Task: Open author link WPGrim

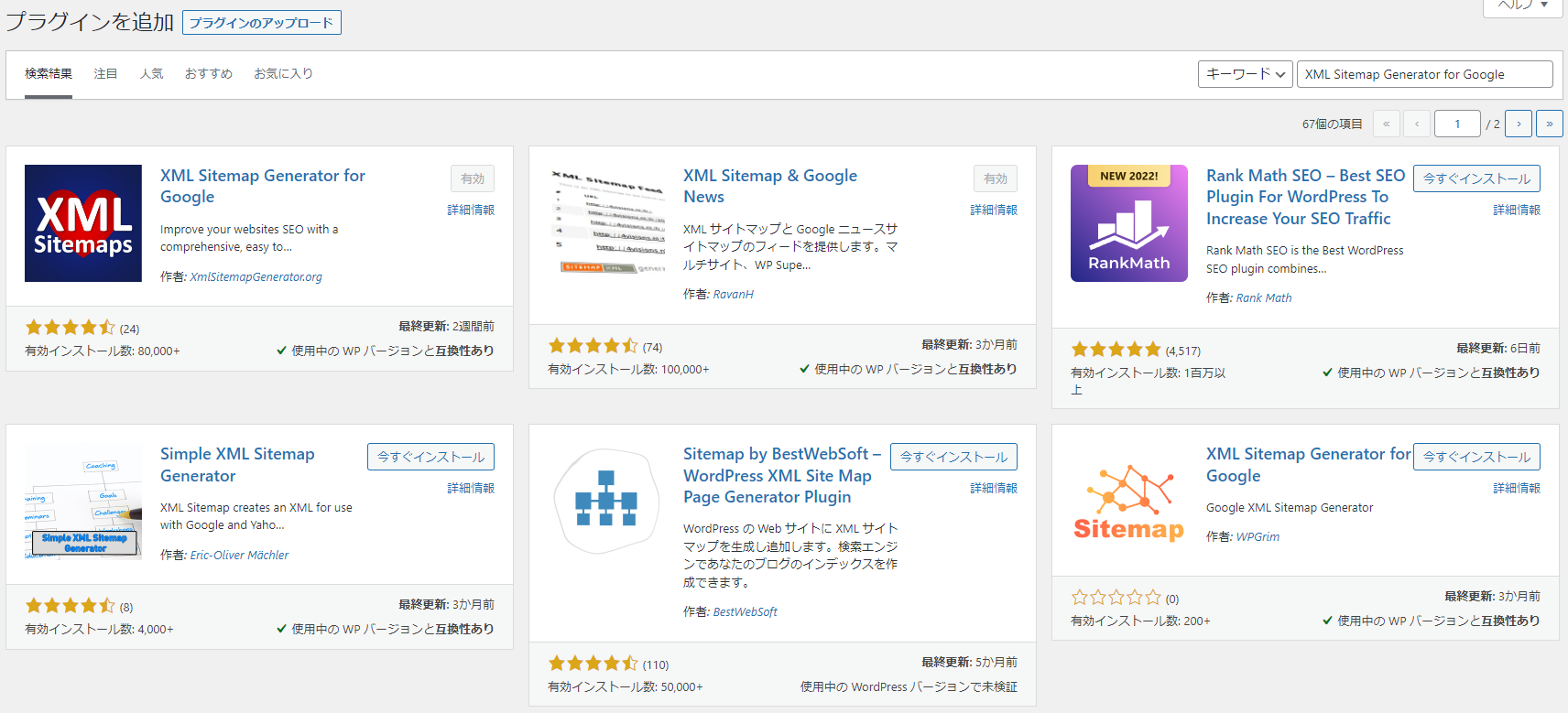Action: [1258, 537]
